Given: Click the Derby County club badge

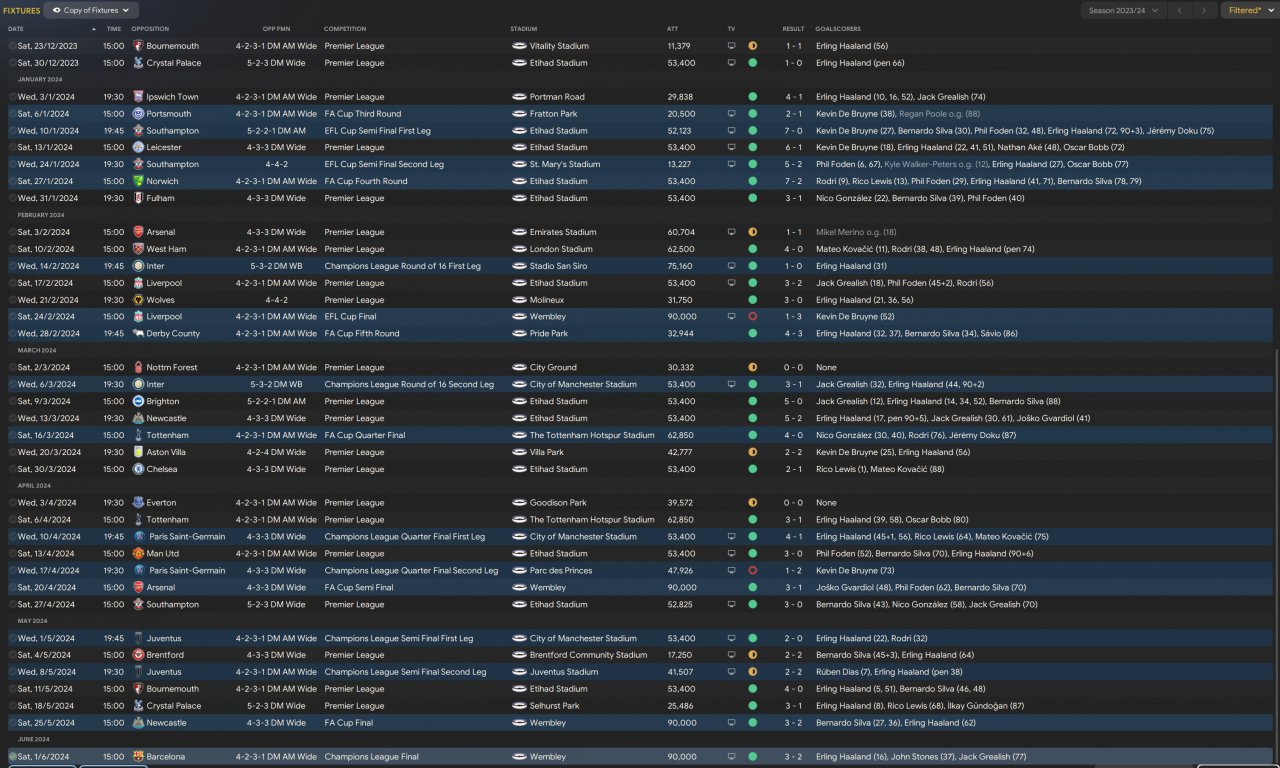Looking at the screenshot, I should (138, 334).
